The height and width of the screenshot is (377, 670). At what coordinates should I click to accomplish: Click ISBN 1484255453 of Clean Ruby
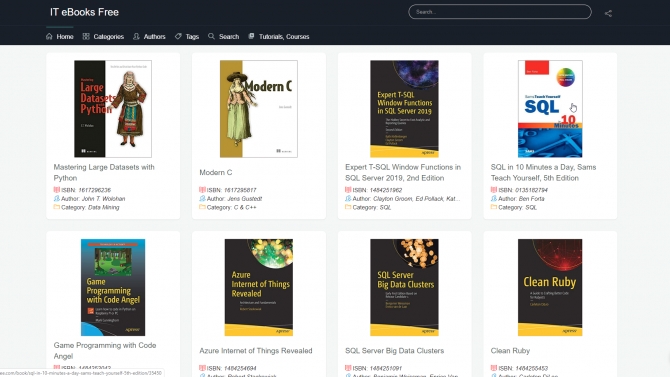pos(532,368)
